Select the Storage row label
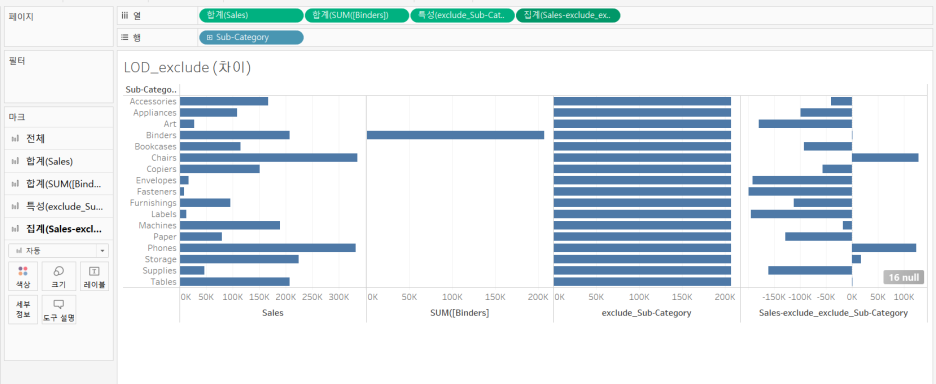The width and height of the screenshot is (936, 384). click(161, 259)
